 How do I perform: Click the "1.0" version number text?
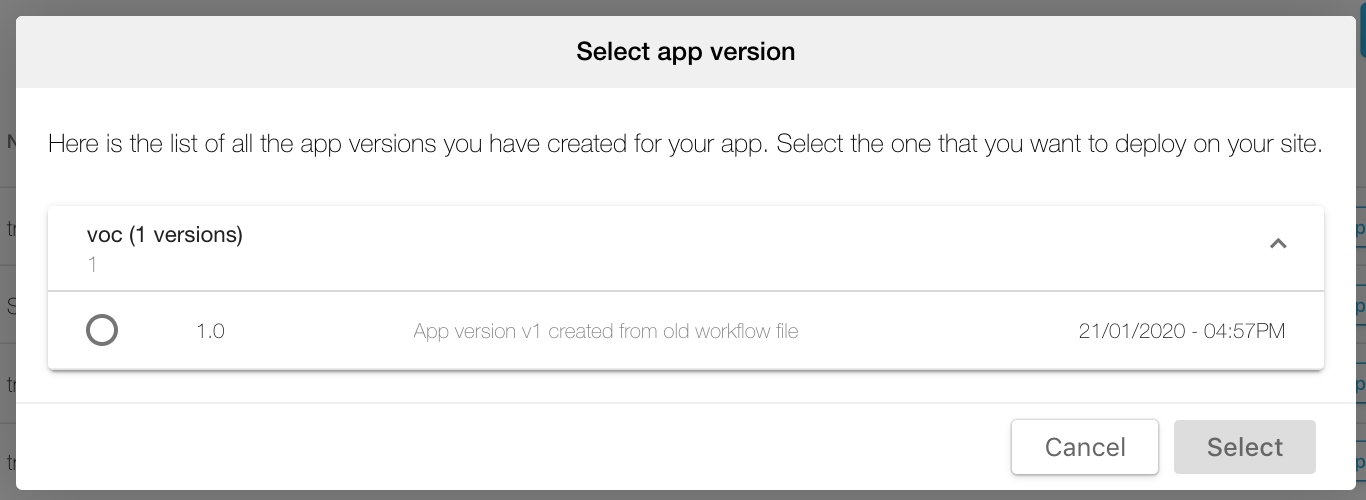(x=210, y=331)
